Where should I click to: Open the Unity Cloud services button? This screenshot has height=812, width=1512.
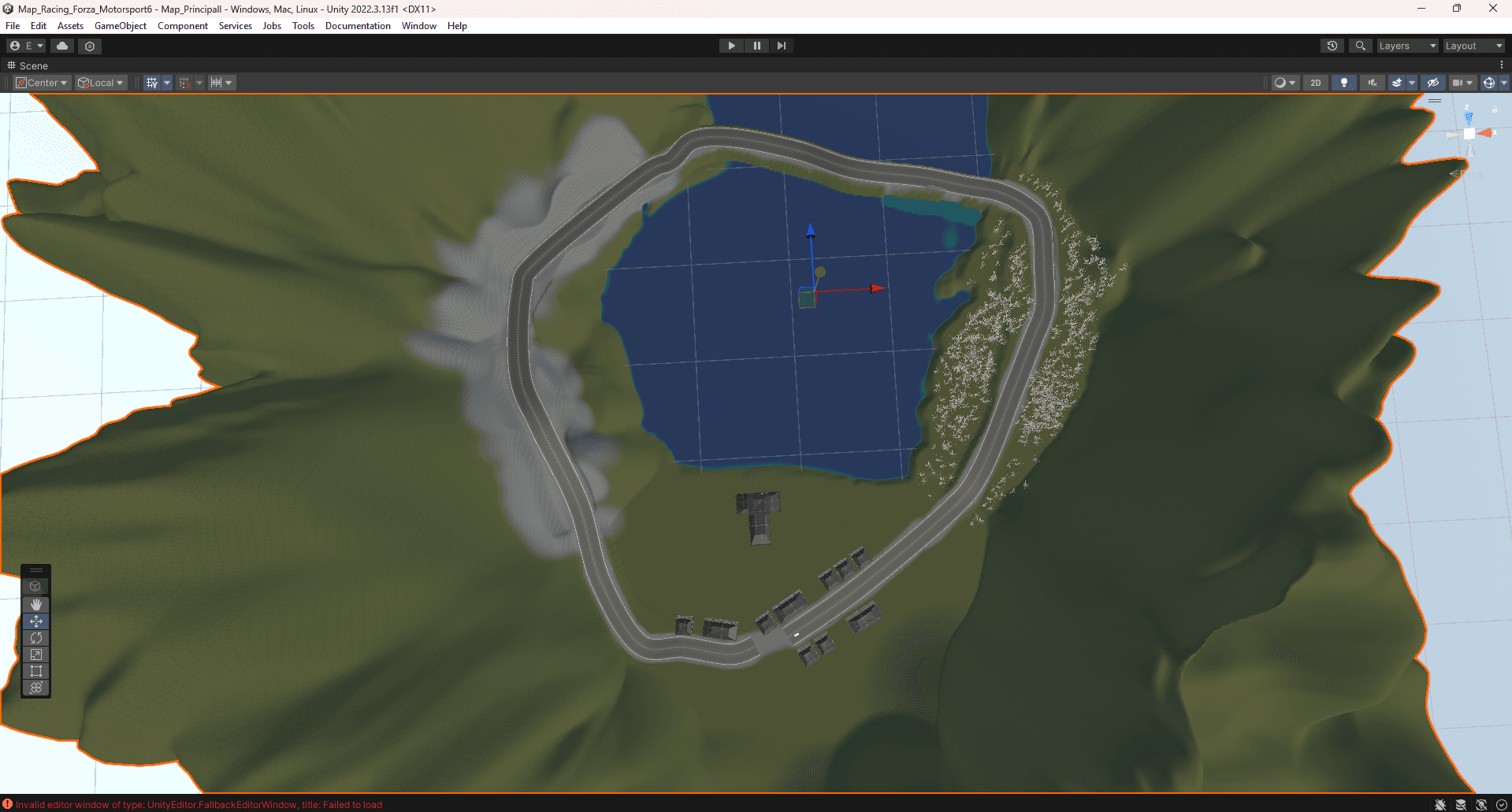[x=62, y=46]
